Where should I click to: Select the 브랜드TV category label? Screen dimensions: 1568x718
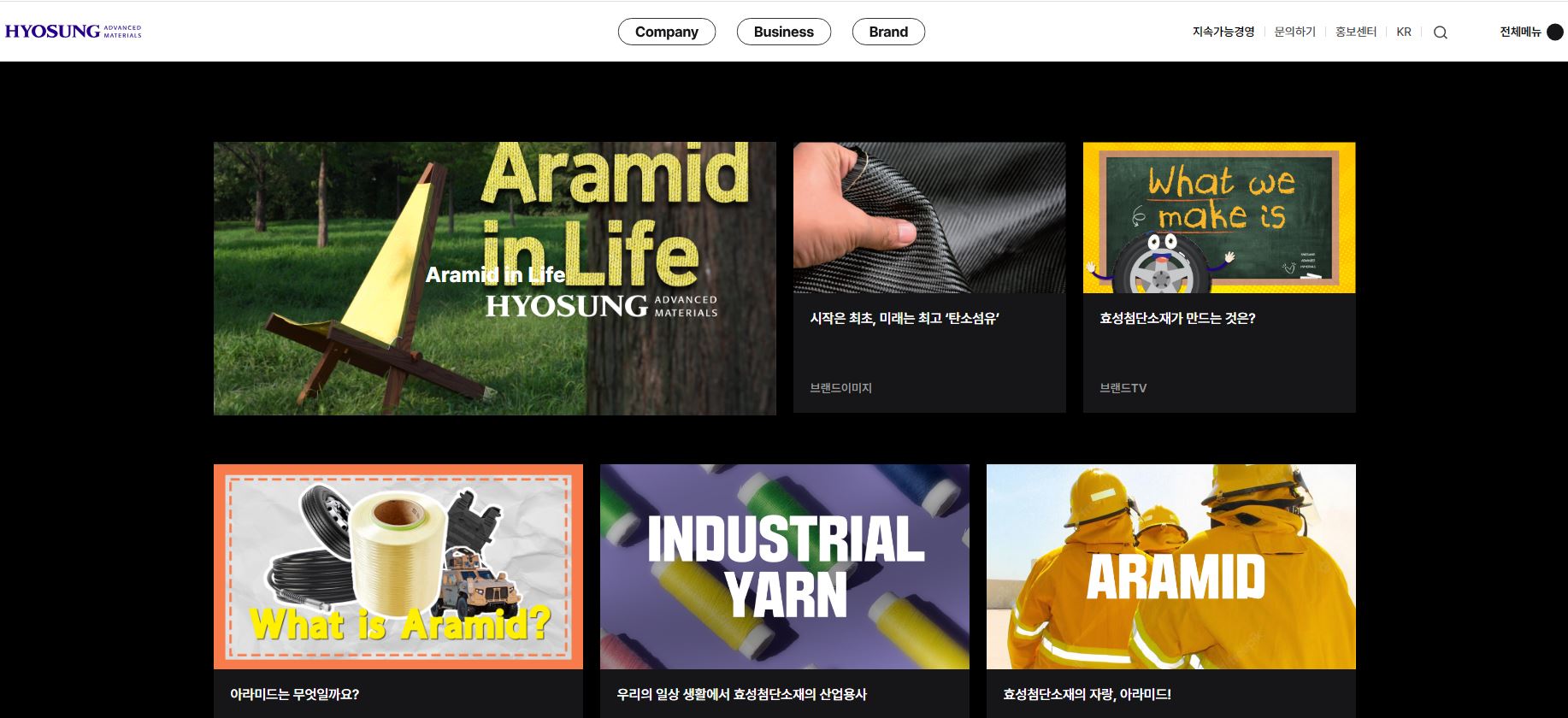[1123, 388]
